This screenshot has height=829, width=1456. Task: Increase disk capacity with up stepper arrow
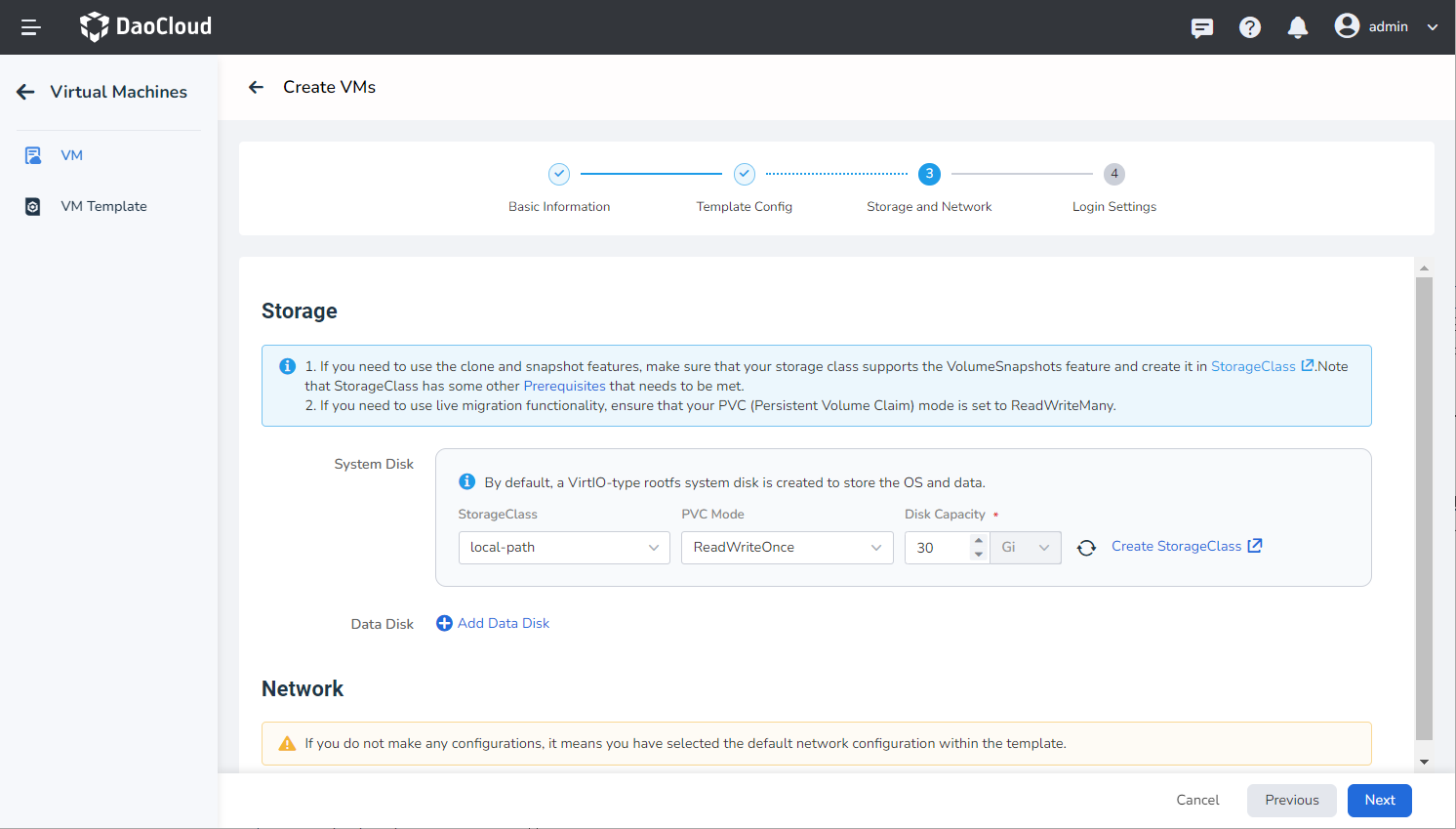coord(979,540)
